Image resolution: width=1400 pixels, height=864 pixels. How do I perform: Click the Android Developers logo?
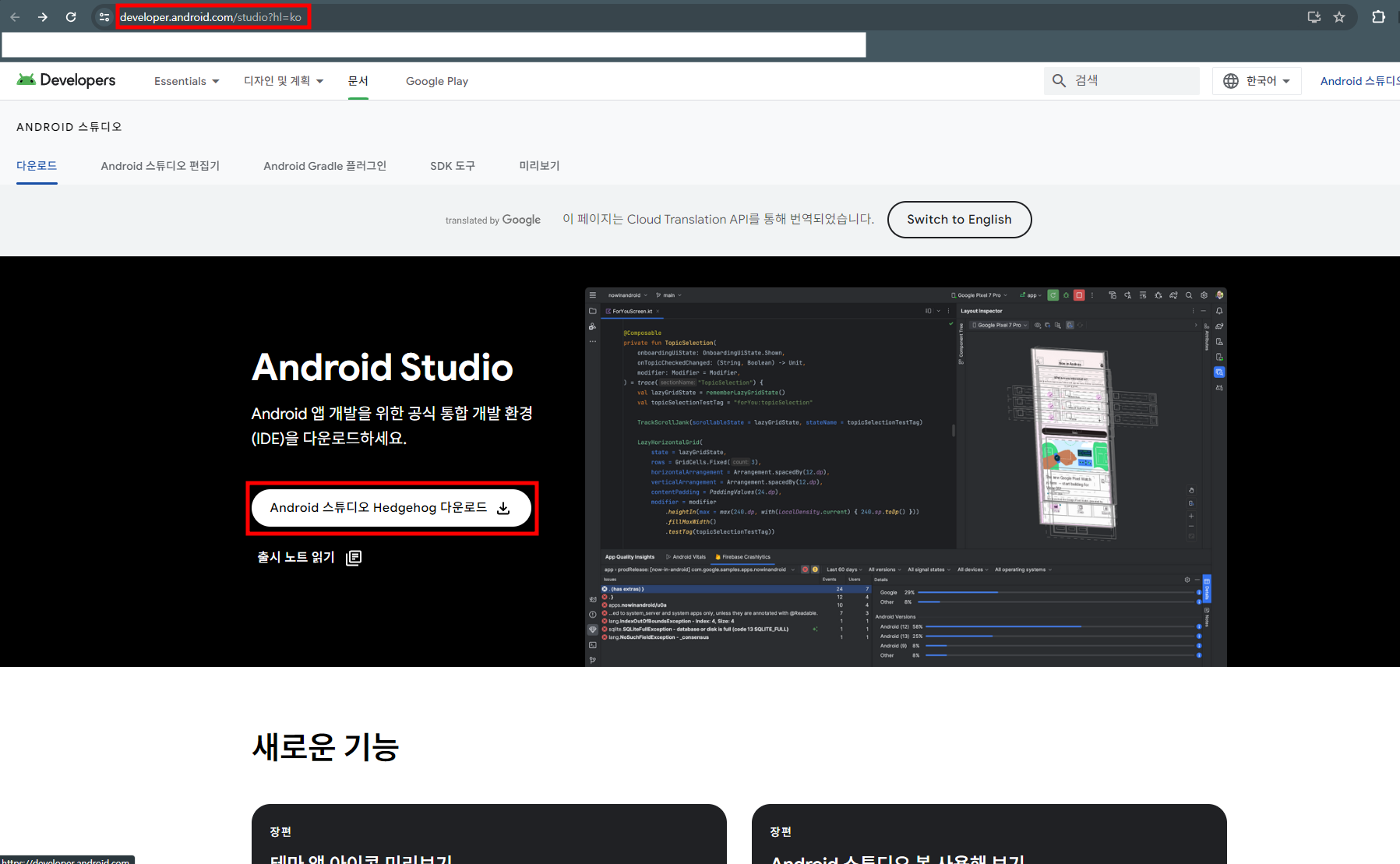click(66, 80)
